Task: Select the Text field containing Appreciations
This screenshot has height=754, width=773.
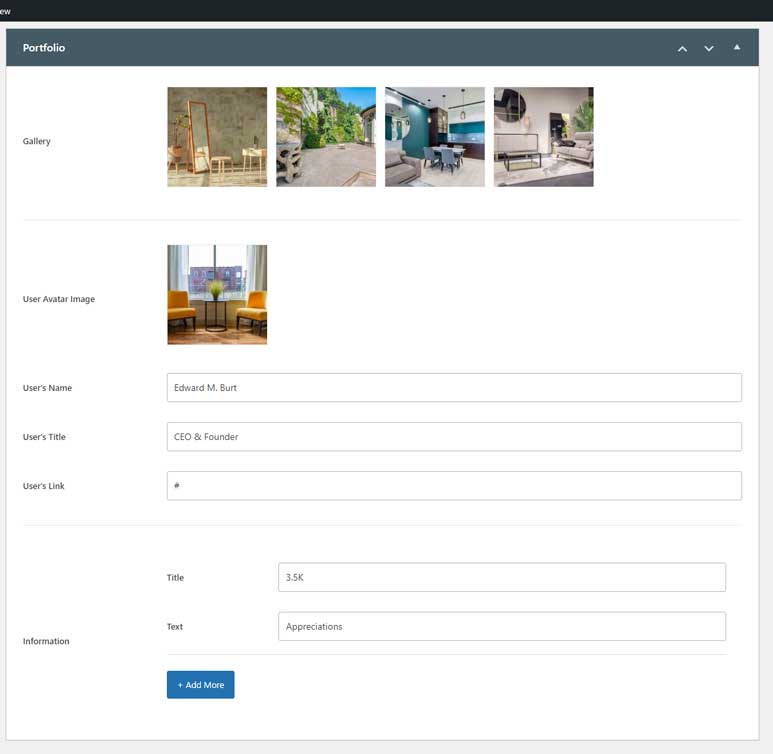Action: point(501,626)
